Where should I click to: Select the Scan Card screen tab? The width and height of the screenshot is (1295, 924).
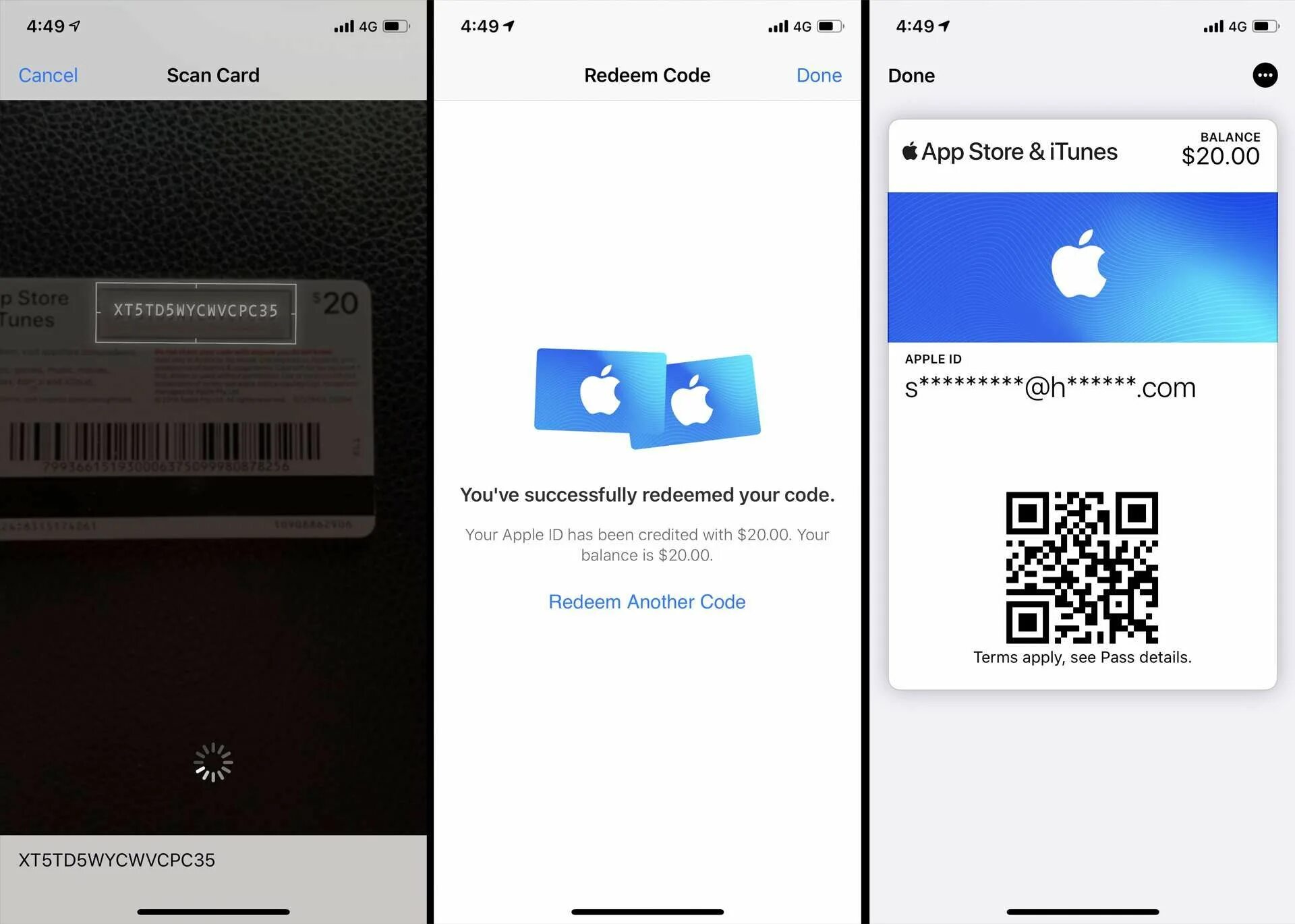click(x=213, y=74)
